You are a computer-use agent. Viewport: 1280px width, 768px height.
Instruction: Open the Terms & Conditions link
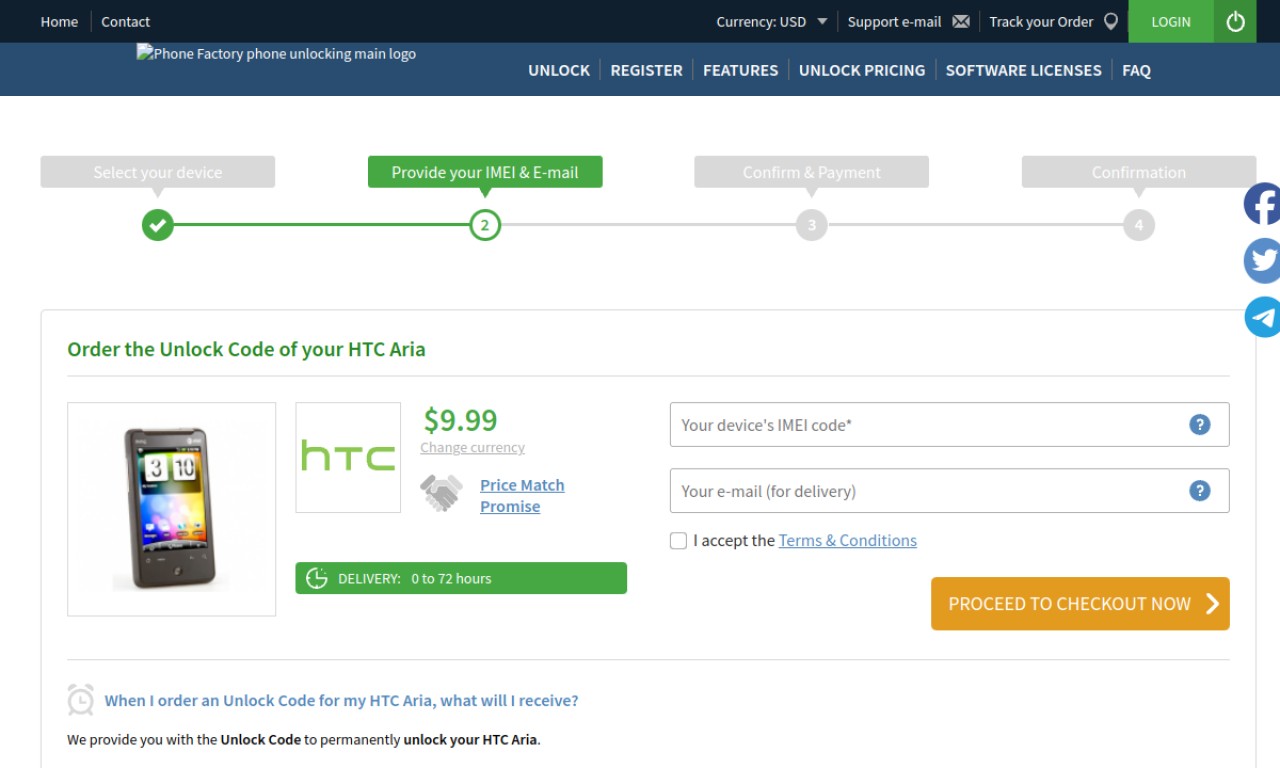[848, 540]
